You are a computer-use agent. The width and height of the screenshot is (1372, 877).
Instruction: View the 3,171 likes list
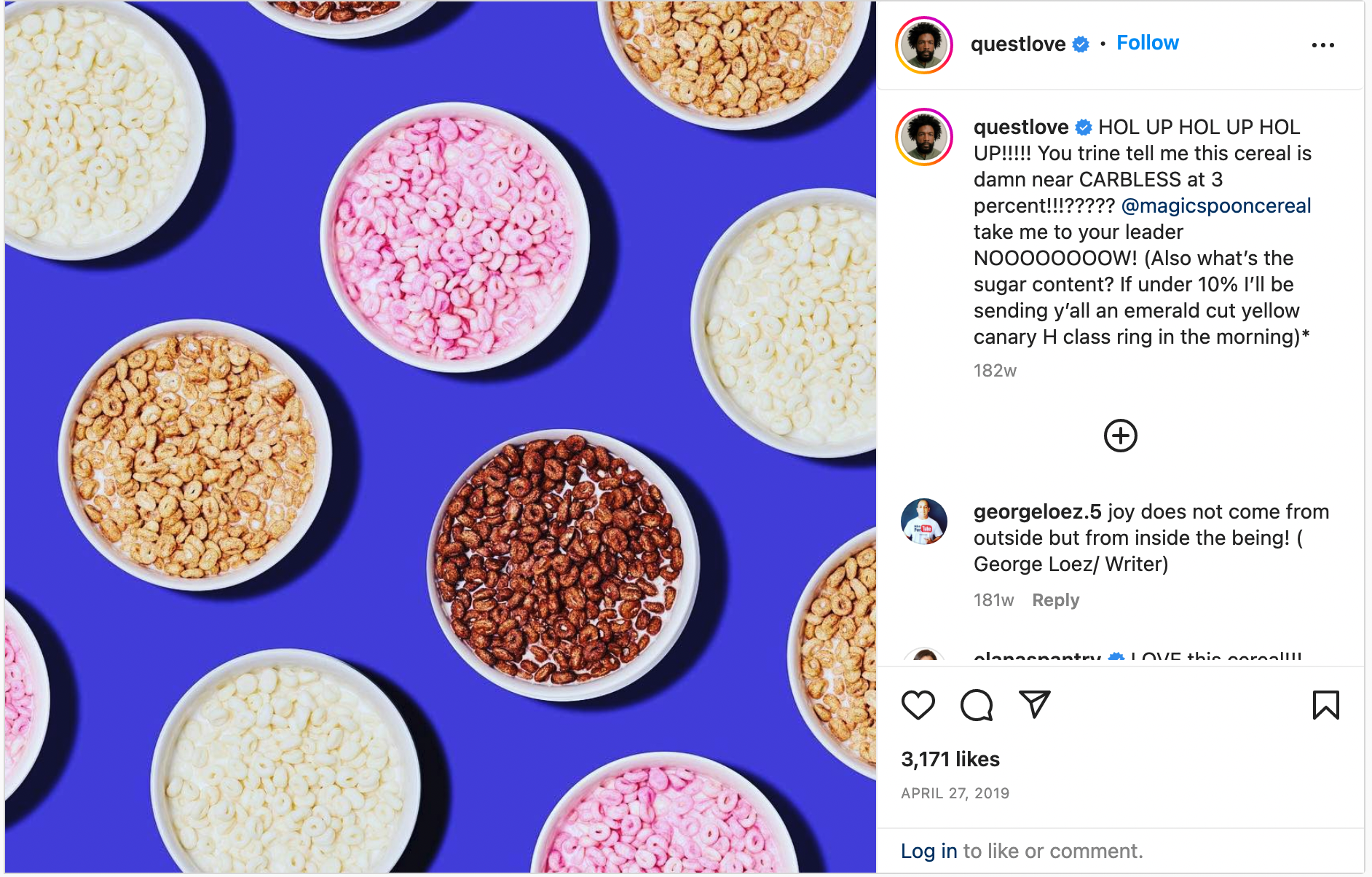pos(950,759)
